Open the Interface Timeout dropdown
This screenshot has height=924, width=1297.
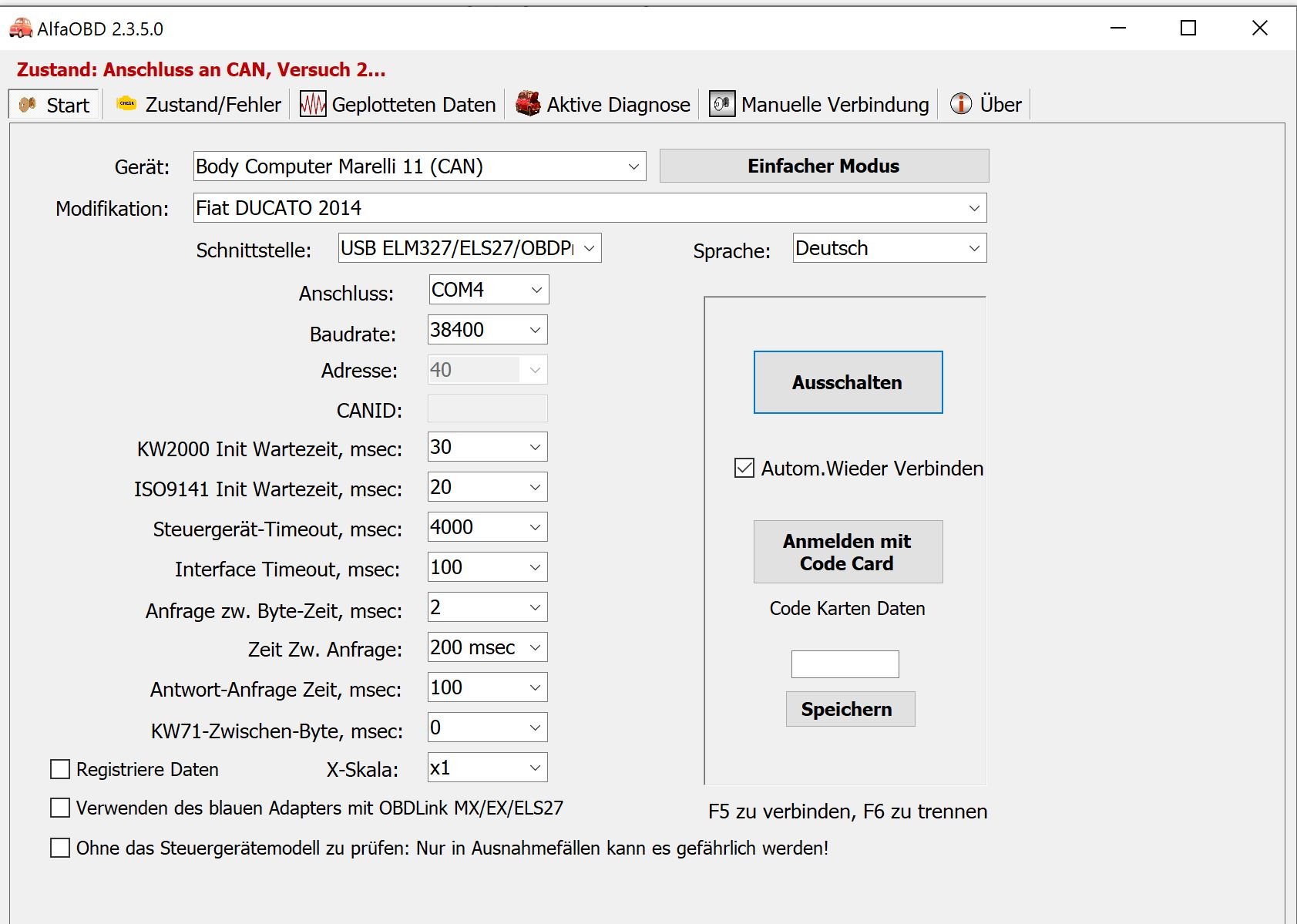click(x=487, y=567)
